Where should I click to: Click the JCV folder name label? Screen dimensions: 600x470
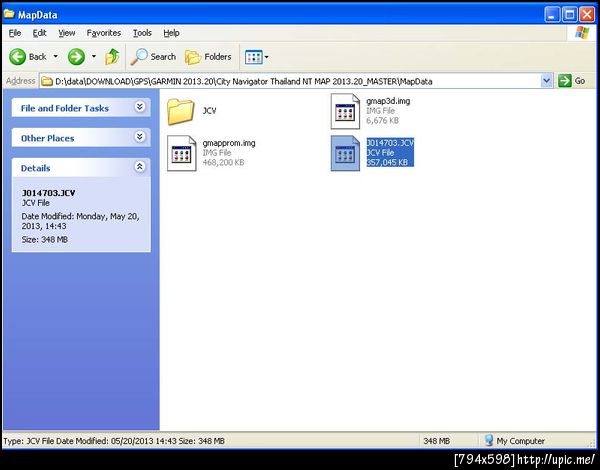pos(209,111)
